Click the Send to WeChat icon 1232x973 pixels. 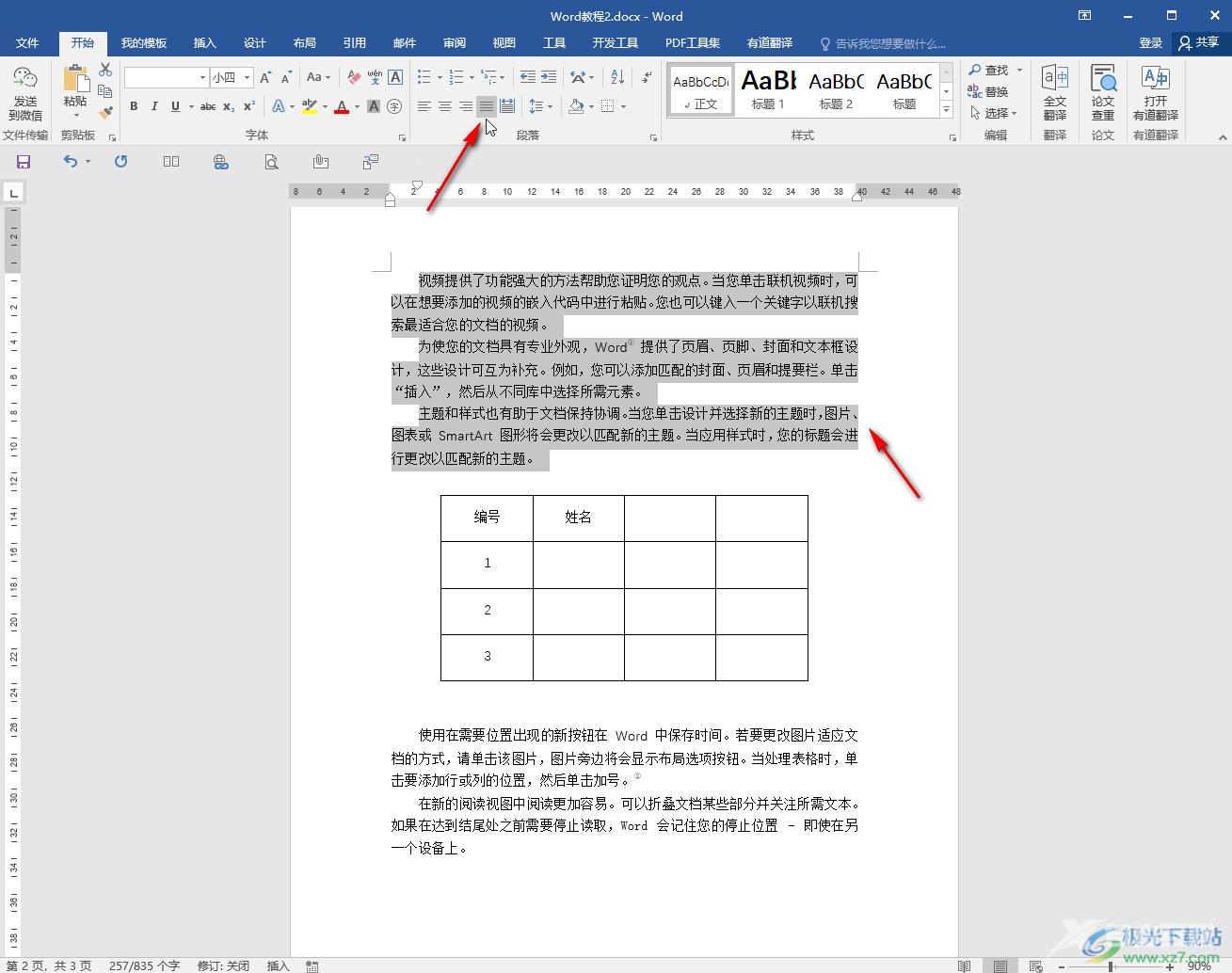tap(25, 93)
